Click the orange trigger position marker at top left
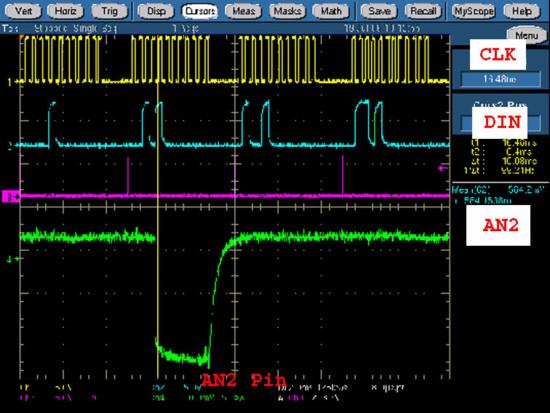 22,37
